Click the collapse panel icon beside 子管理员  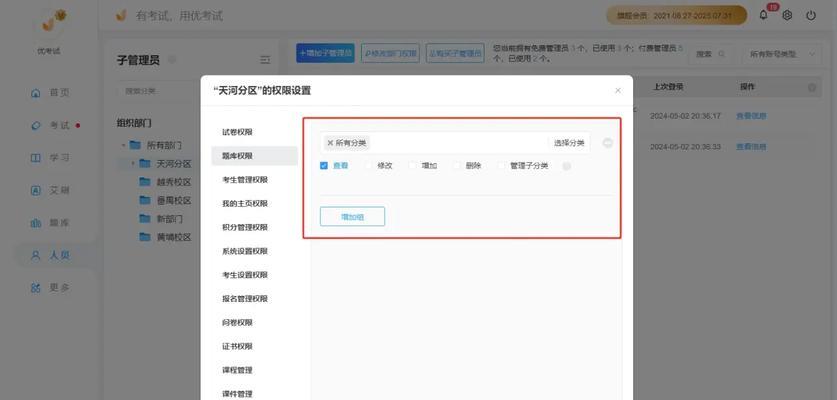click(265, 60)
